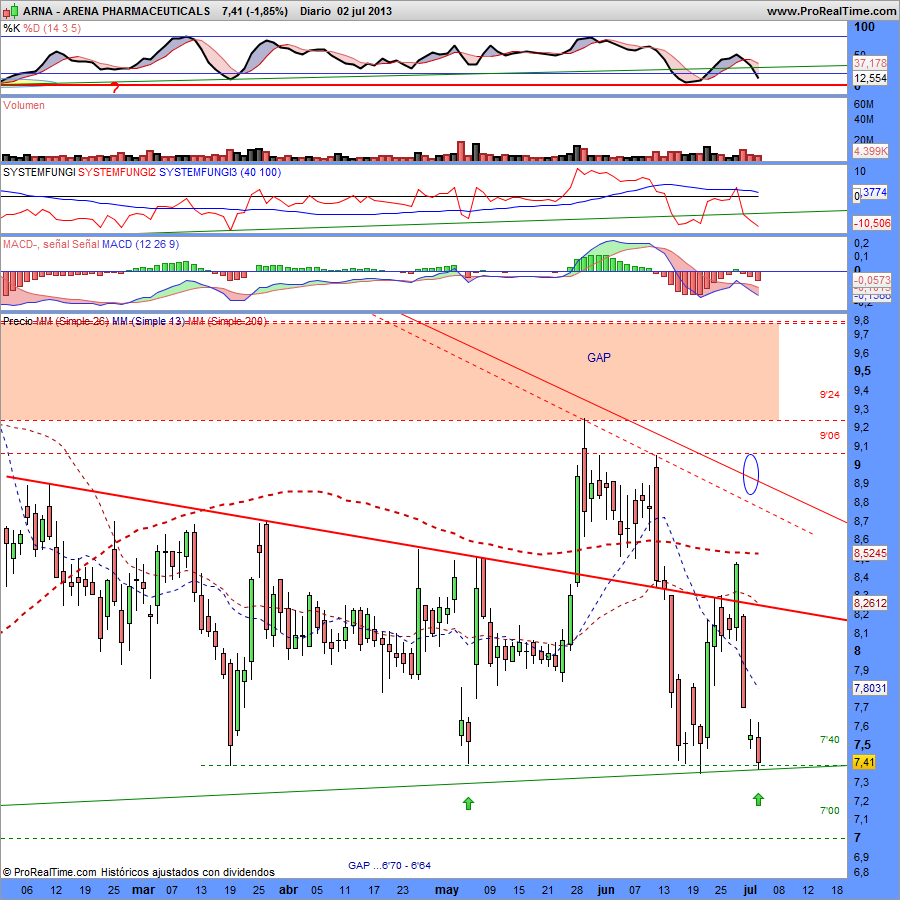Select the %K indicator label
The height and width of the screenshot is (900, 900).
click(x=11, y=28)
